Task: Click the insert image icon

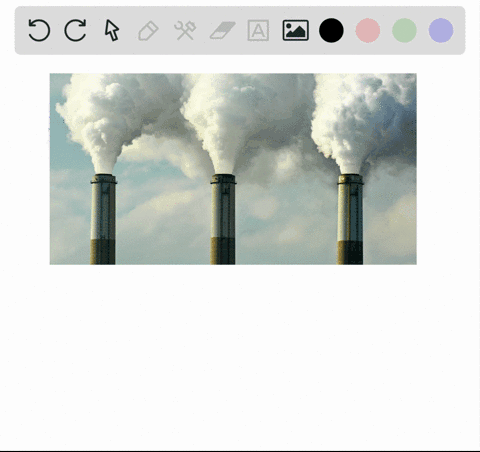Action: pos(296,30)
